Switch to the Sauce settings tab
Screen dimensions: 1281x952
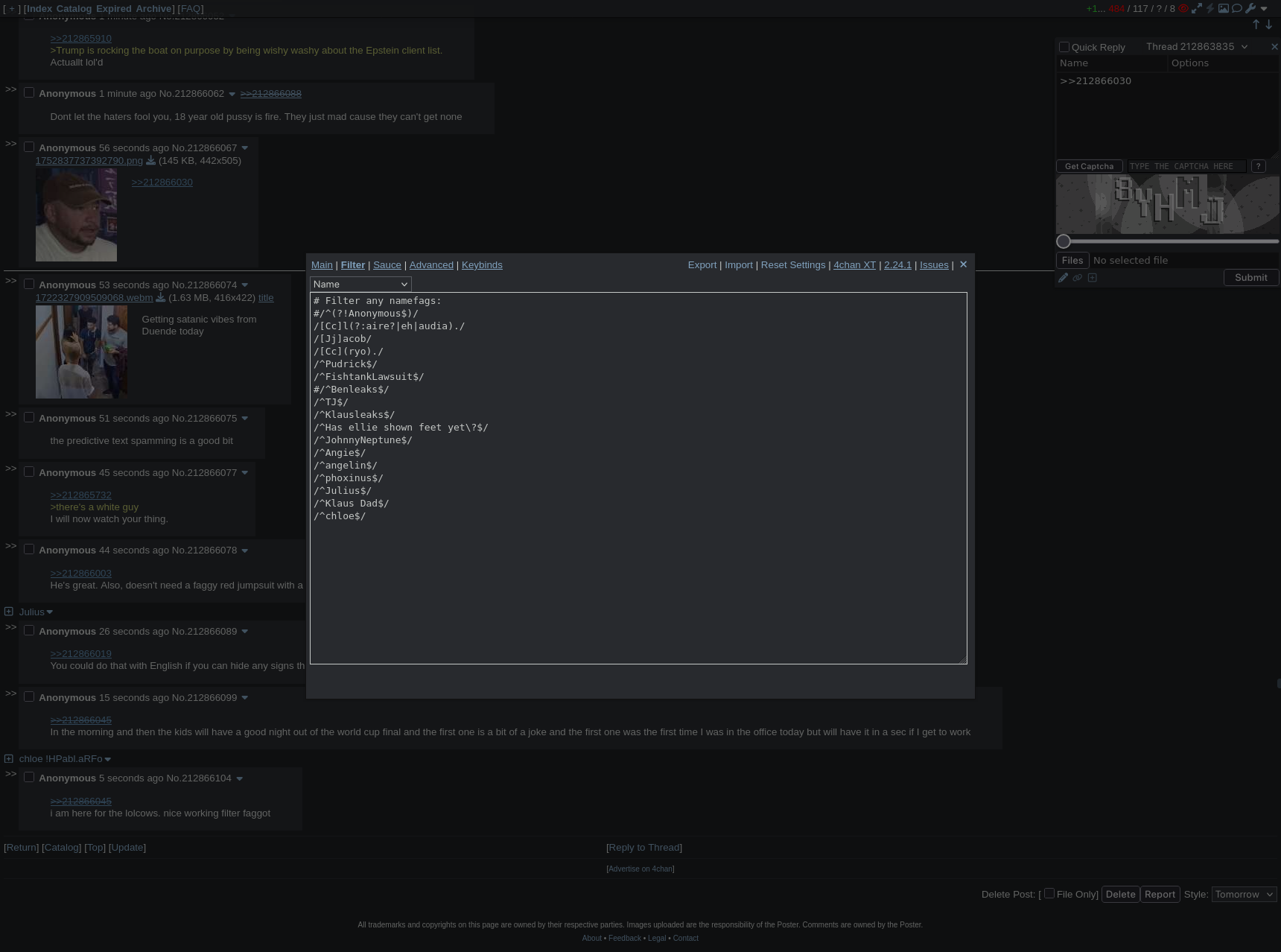(x=387, y=264)
